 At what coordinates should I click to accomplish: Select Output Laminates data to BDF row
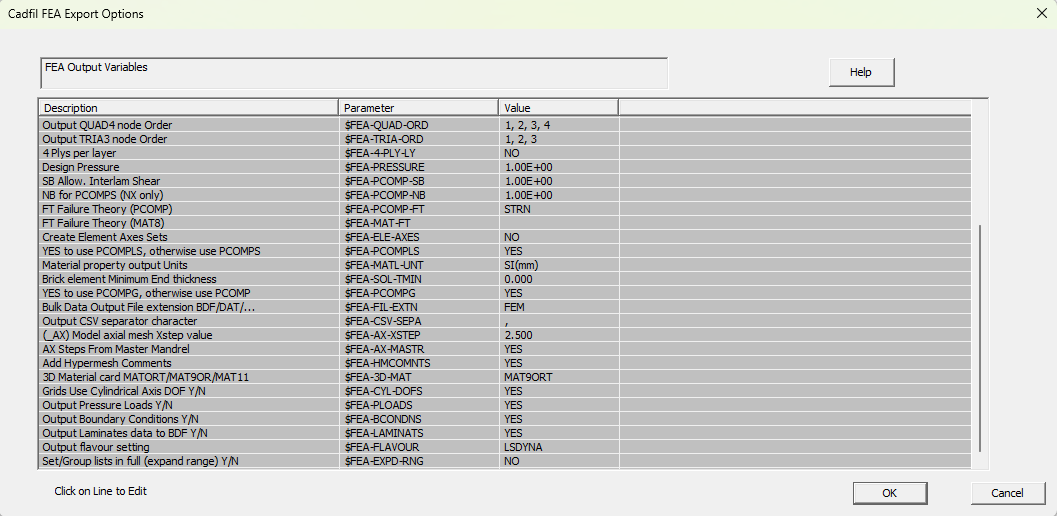click(x=505, y=433)
